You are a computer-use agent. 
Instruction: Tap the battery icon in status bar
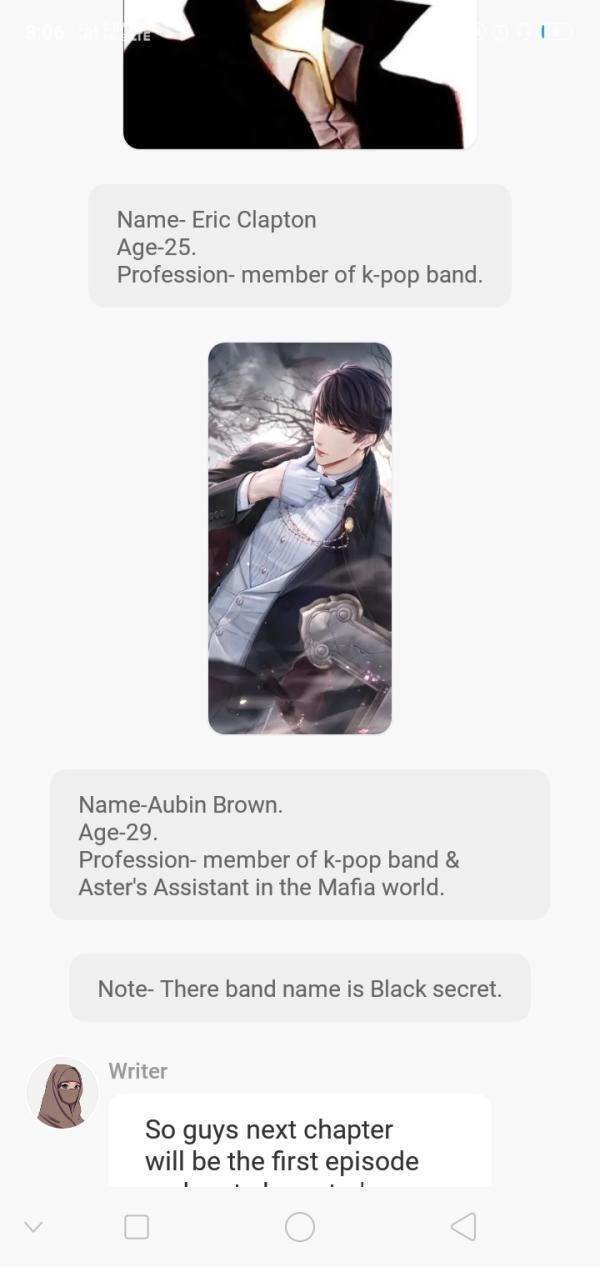557,32
